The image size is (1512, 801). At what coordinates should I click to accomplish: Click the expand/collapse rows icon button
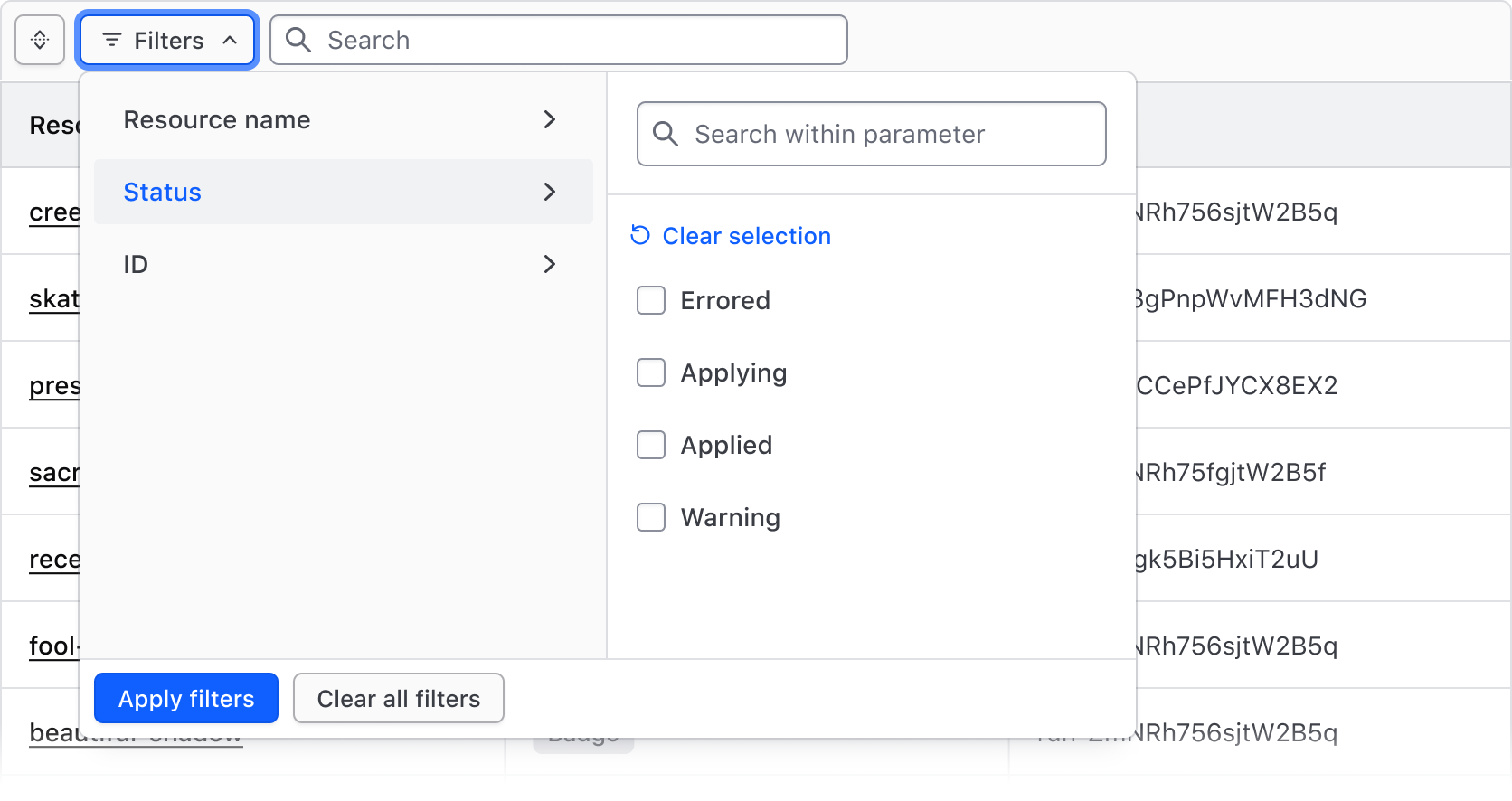point(40,41)
